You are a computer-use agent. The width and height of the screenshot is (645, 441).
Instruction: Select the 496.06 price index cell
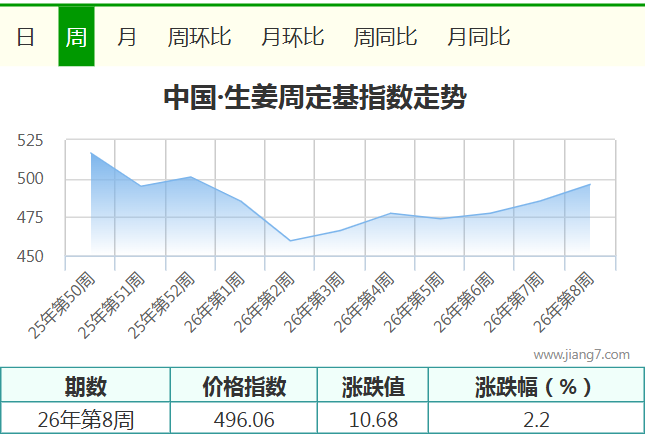[x=244, y=419]
